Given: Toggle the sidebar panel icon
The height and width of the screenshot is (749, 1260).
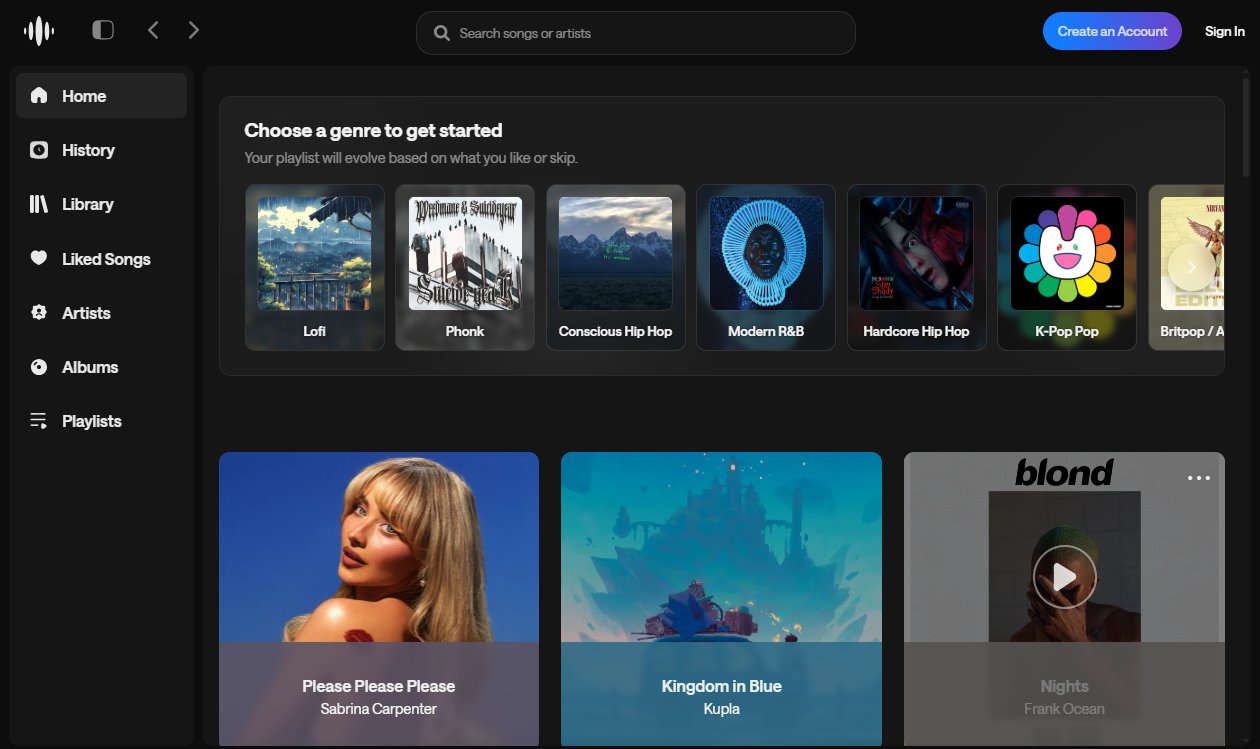Looking at the screenshot, I should coord(103,30).
